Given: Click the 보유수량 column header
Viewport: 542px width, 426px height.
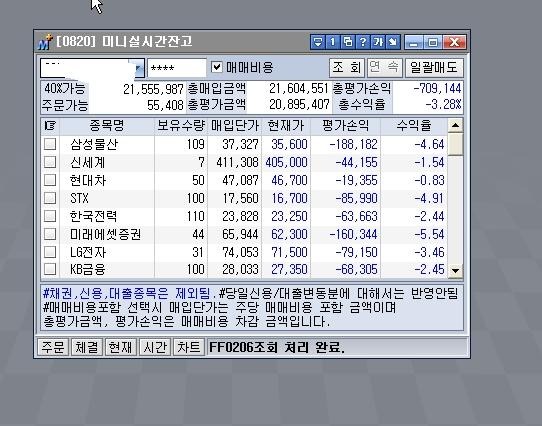Looking at the screenshot, I should pos(181,125).
